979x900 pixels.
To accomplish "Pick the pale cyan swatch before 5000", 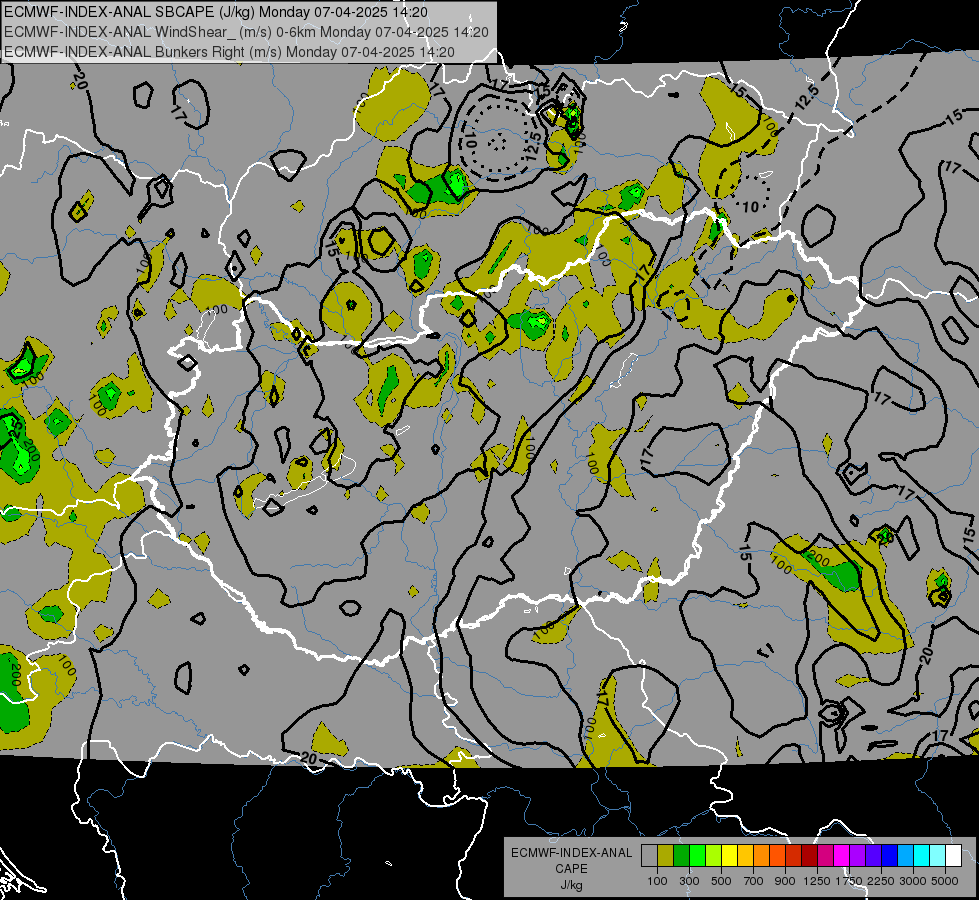I will [937, 856].
